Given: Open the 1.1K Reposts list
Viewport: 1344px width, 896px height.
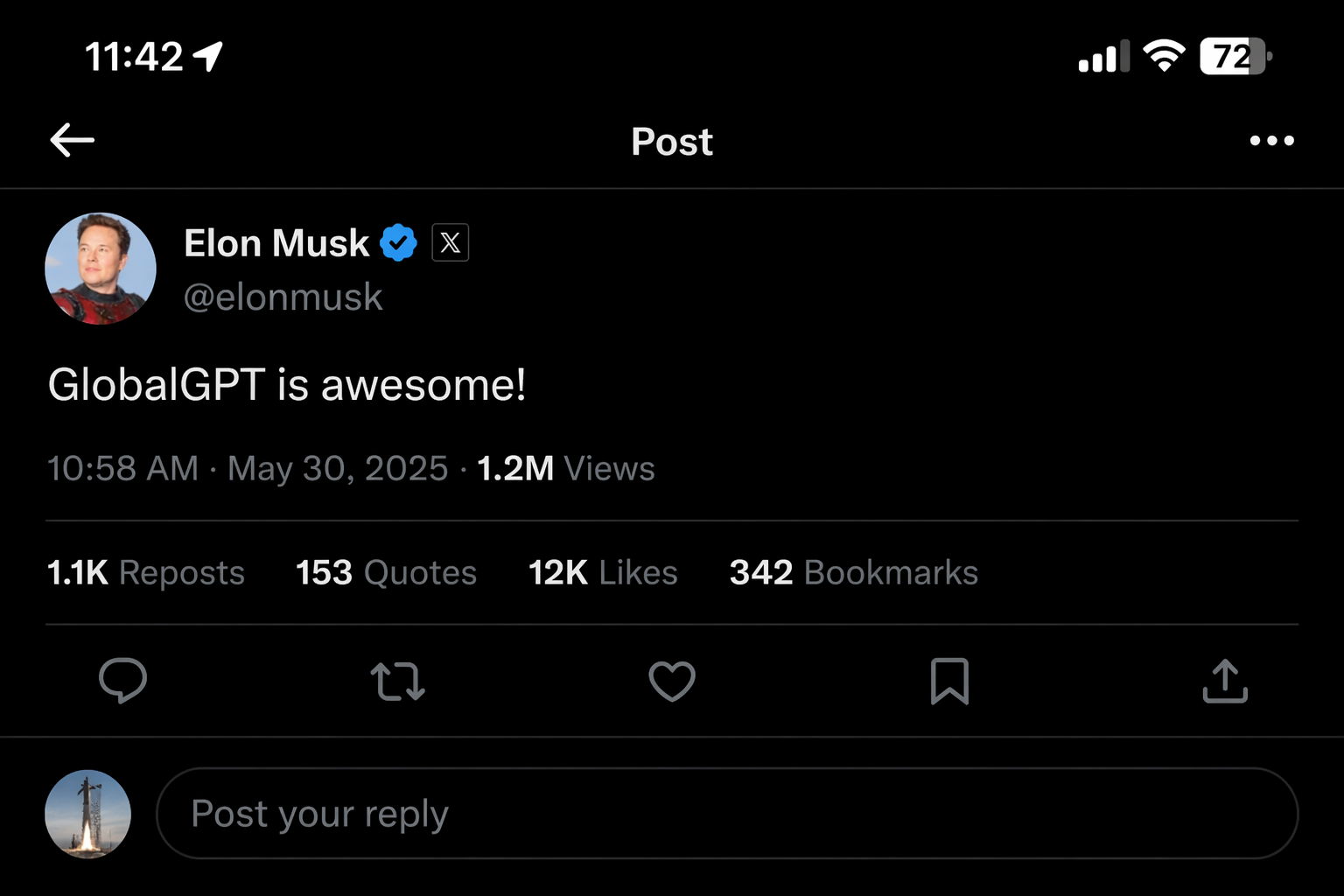Looking at the screenshot, I should (145, 572).
